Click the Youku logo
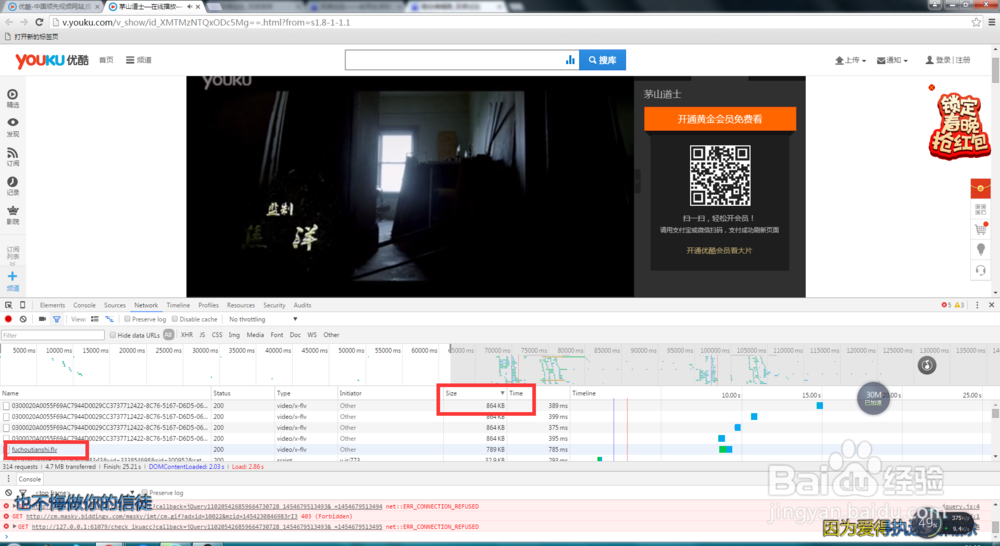Viewport: 1000px width, 546px height. (52, 60)
